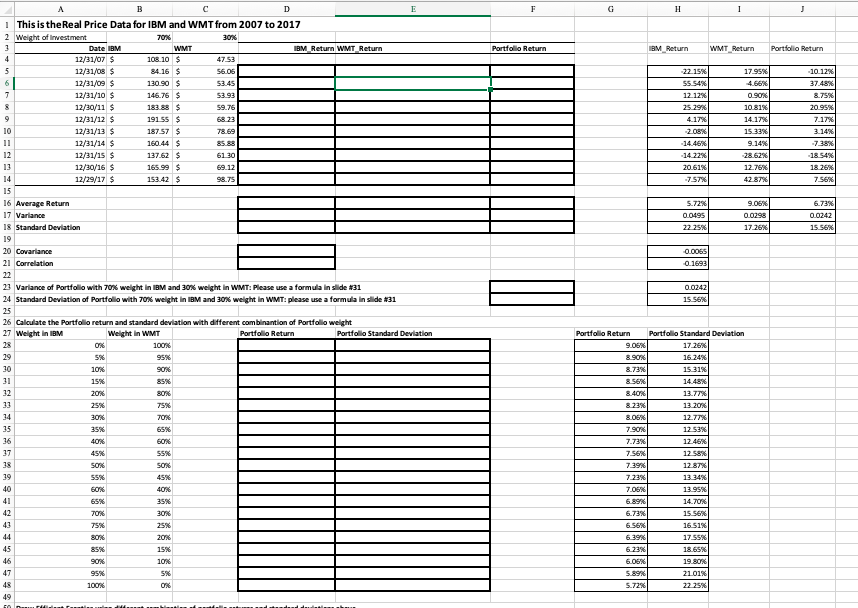Select the cell showing 22.25% standard deviation
The height and width of the screenshot is (608, 858).
point(678,227)
